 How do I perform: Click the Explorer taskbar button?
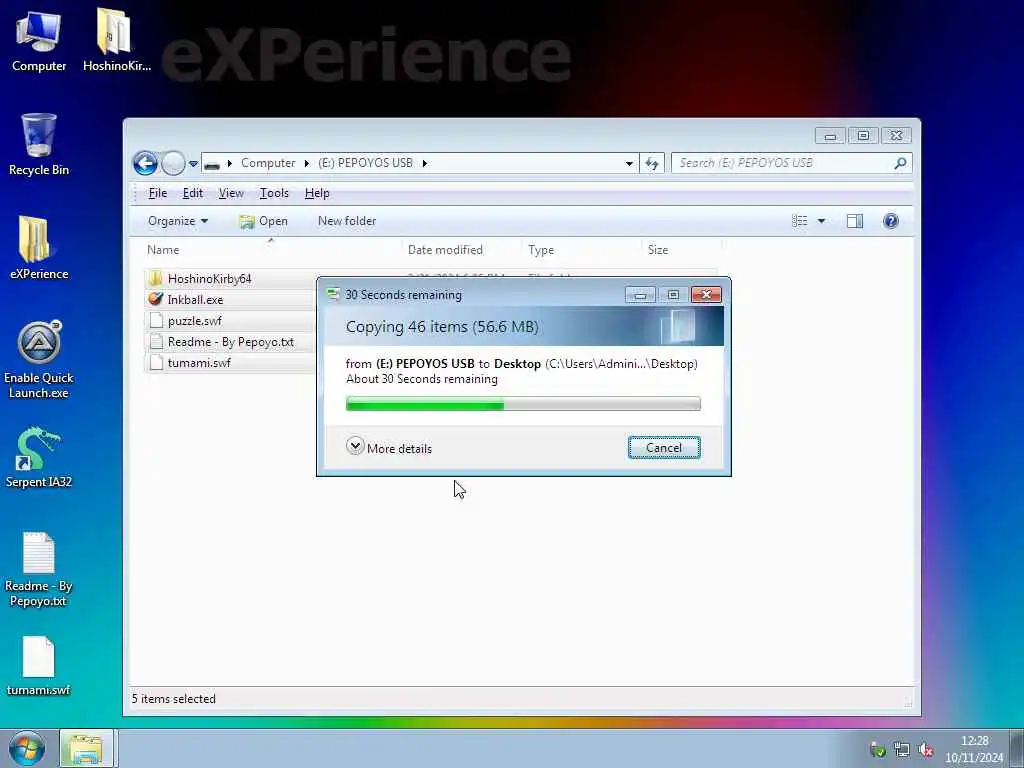coord(86,749)
